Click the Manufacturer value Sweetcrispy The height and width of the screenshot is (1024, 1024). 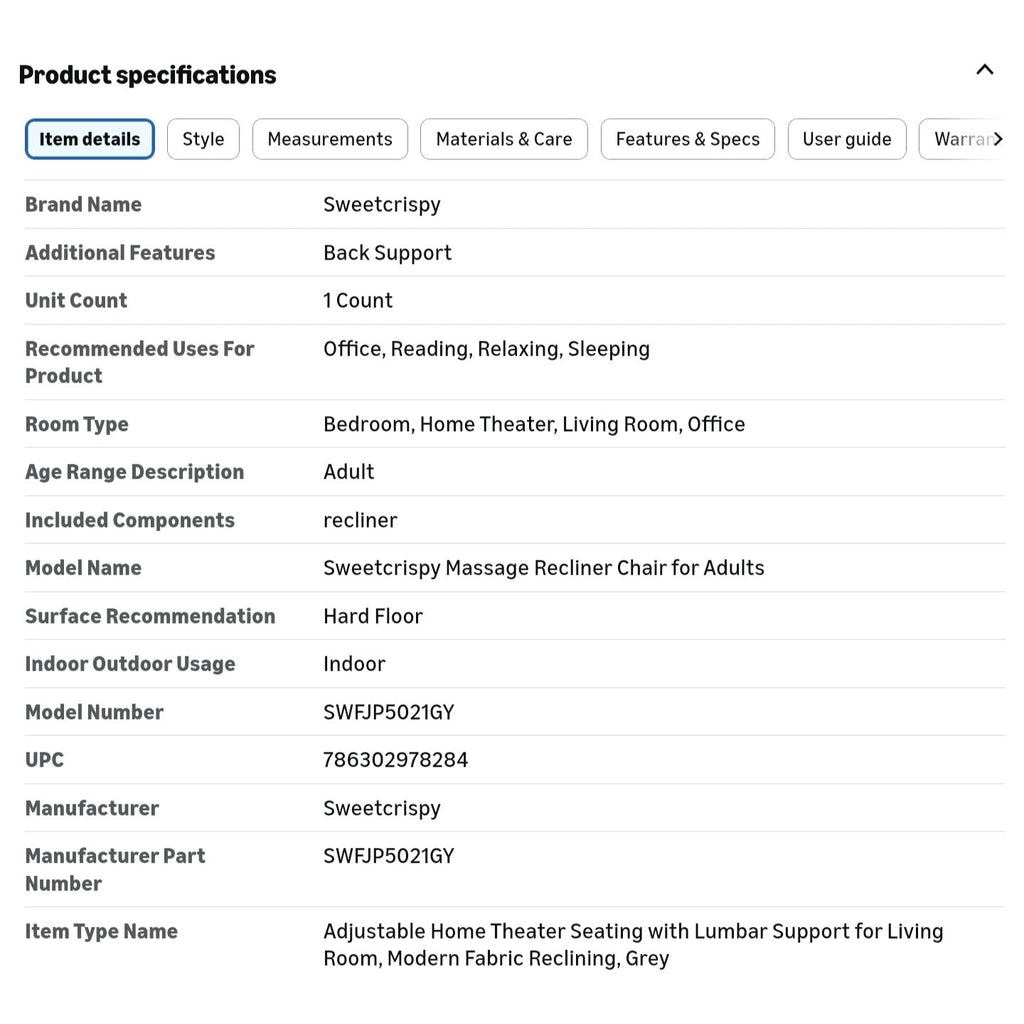[x=382, y=808]
